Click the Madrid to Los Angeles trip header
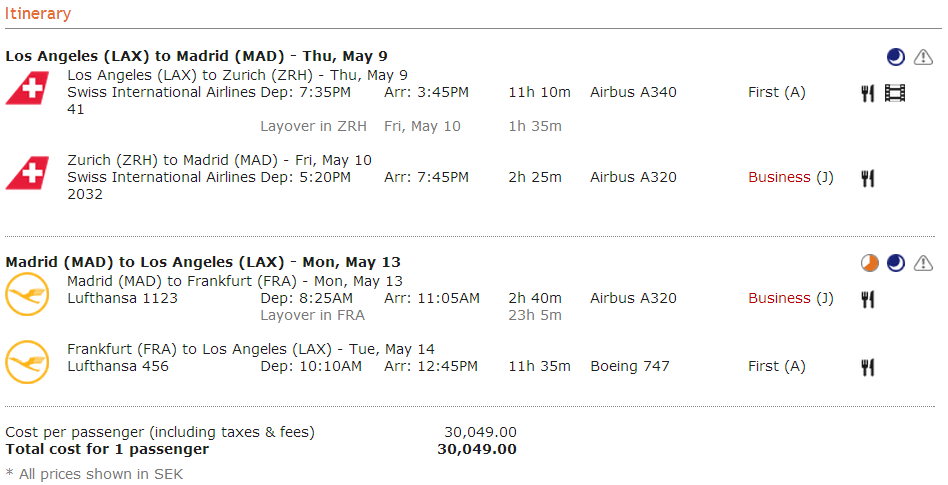 [204, 262]
